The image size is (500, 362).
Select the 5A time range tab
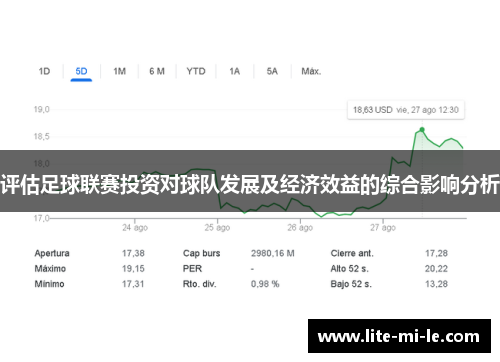[x=272, y=71]
